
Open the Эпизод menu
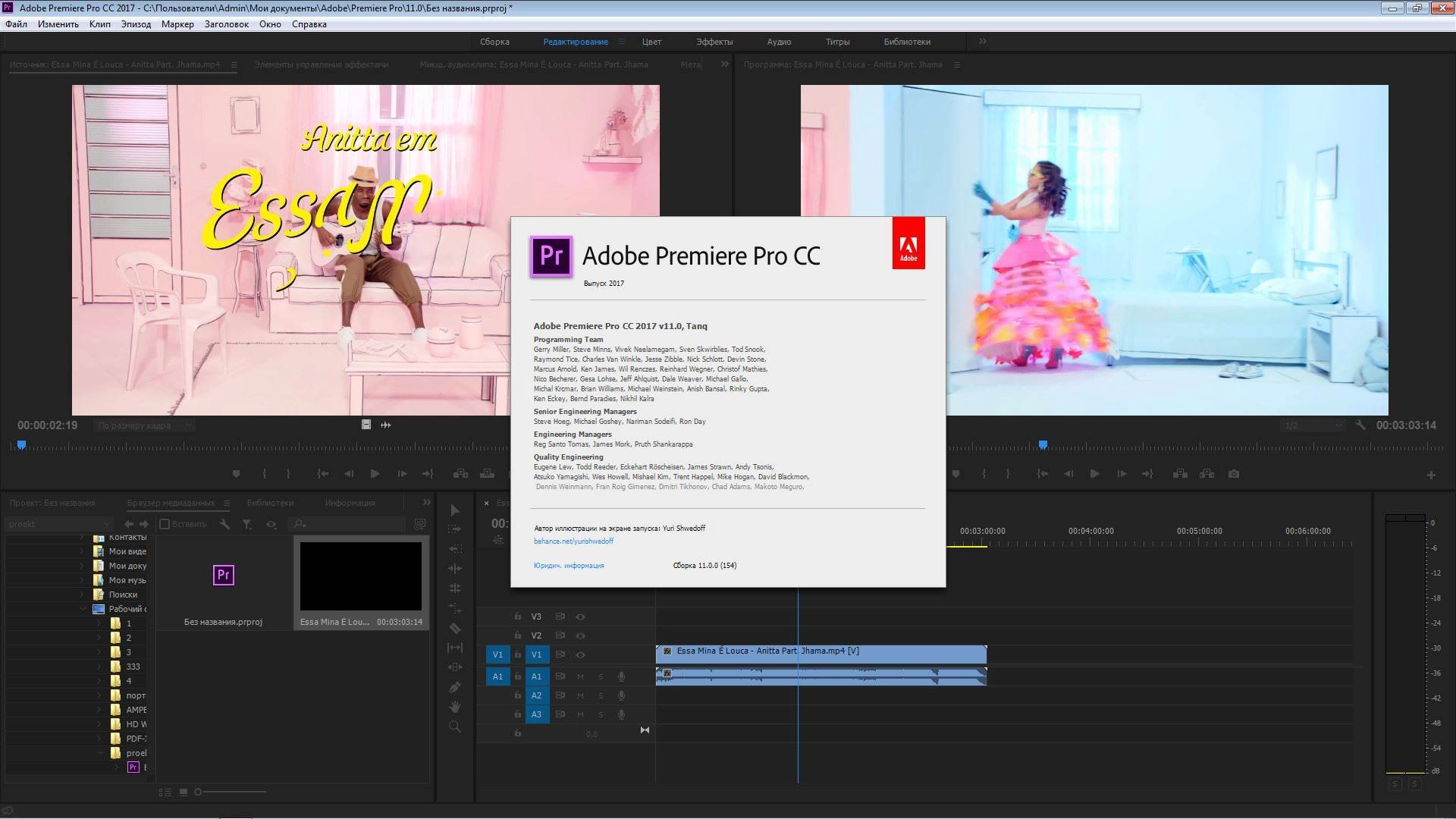pos(136,24)
